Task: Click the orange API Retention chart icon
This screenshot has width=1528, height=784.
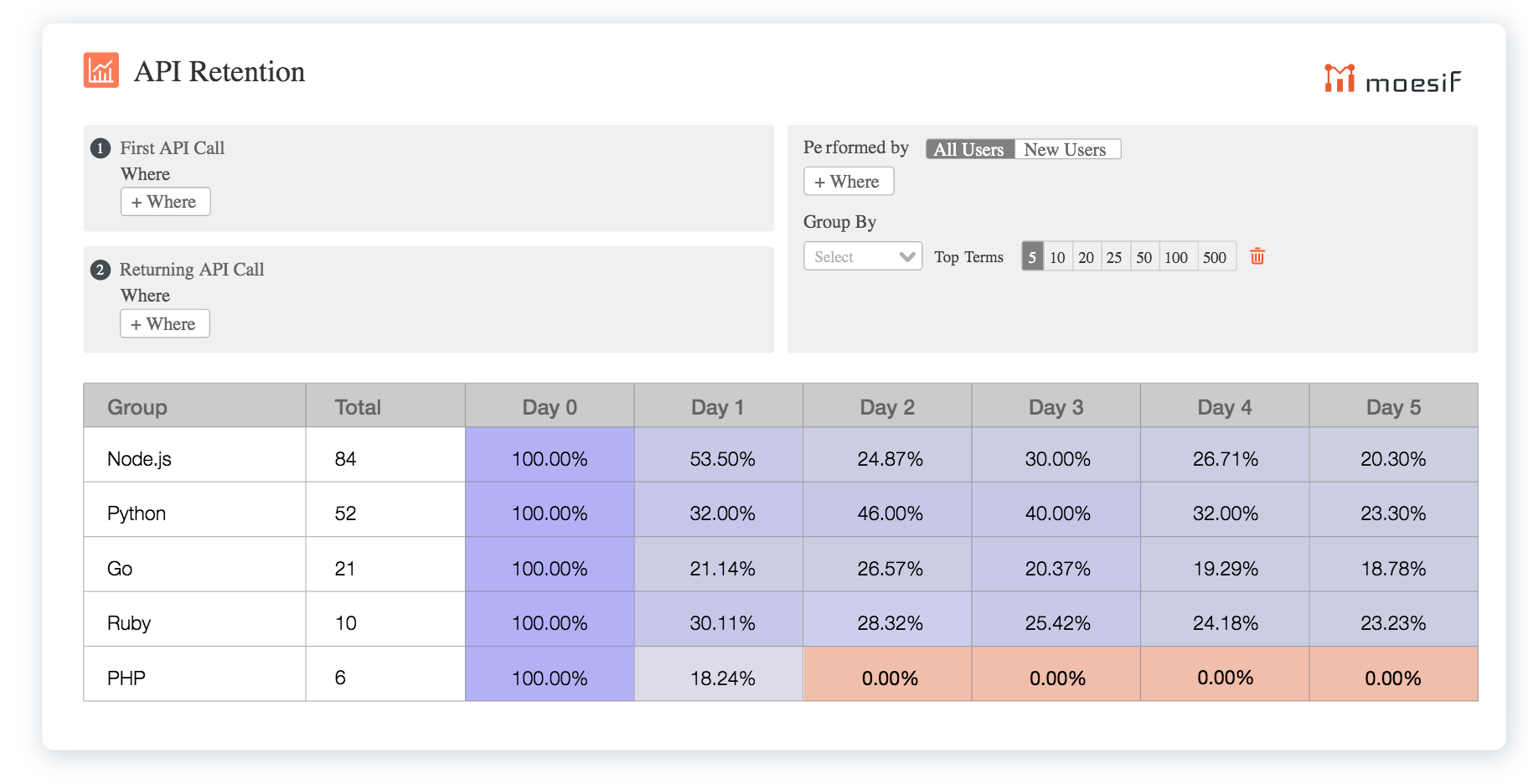Action: 101,70
